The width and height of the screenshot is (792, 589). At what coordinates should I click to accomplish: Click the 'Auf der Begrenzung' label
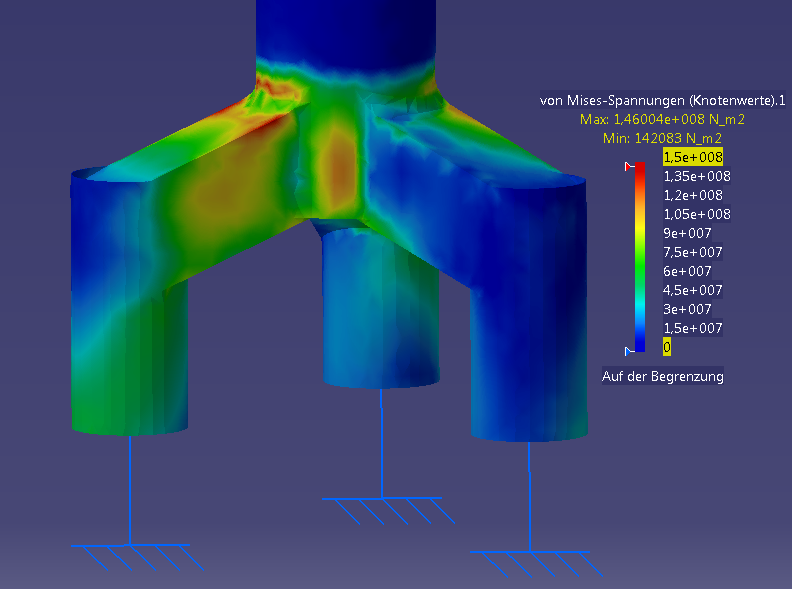click(663, 376)
